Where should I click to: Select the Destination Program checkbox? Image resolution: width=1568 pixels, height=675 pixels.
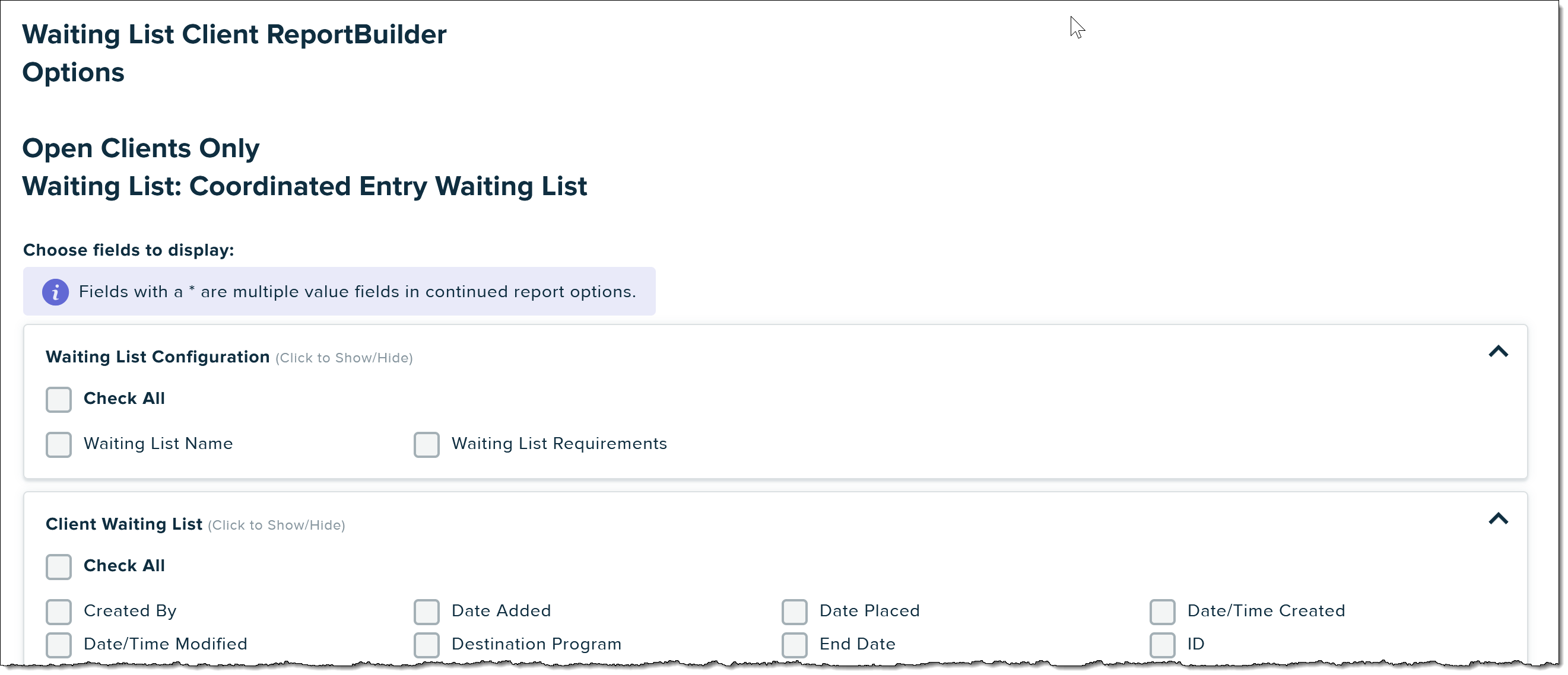click(x=427, y=645)
